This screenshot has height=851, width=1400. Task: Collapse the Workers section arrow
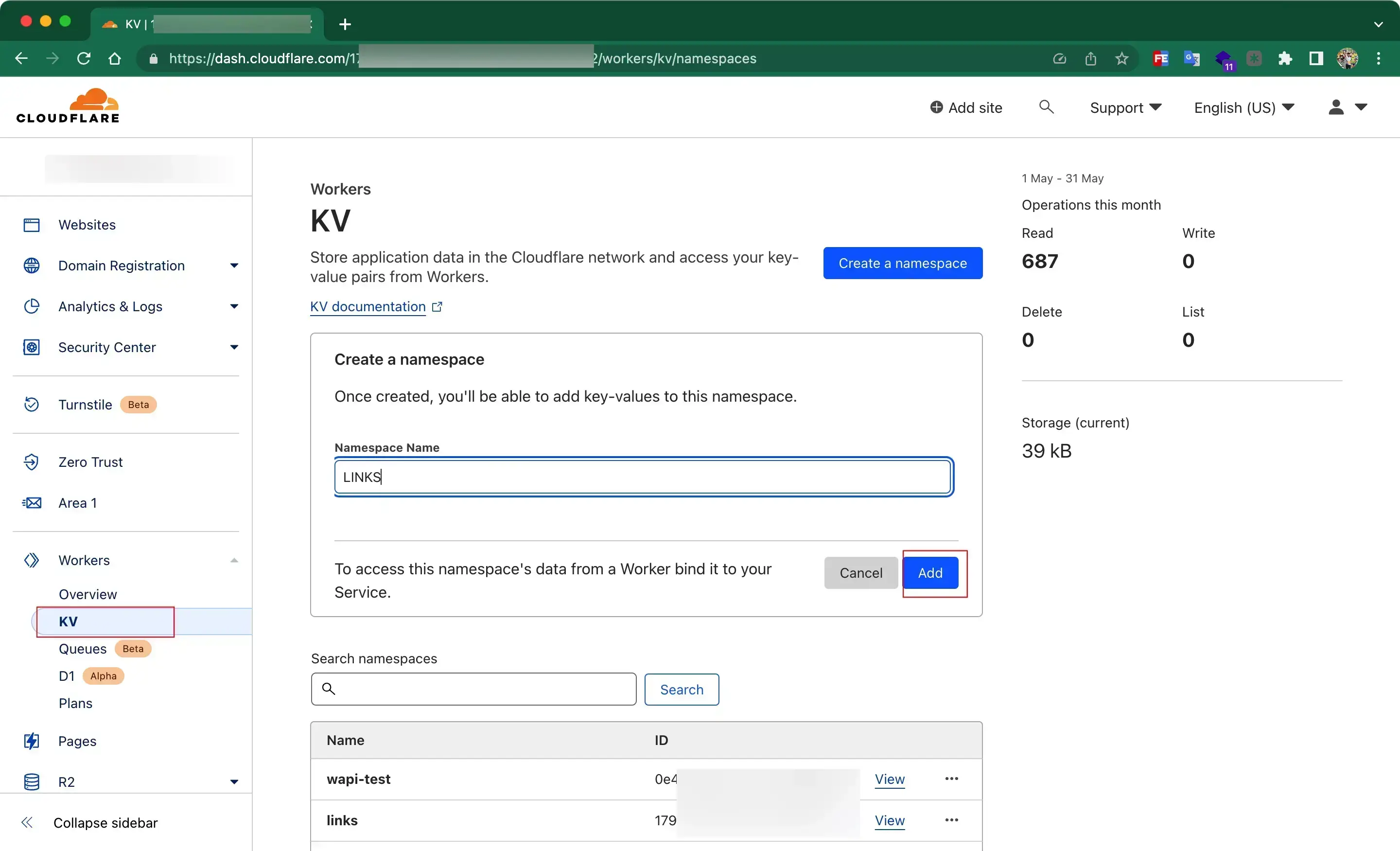(x=234, y=561)
